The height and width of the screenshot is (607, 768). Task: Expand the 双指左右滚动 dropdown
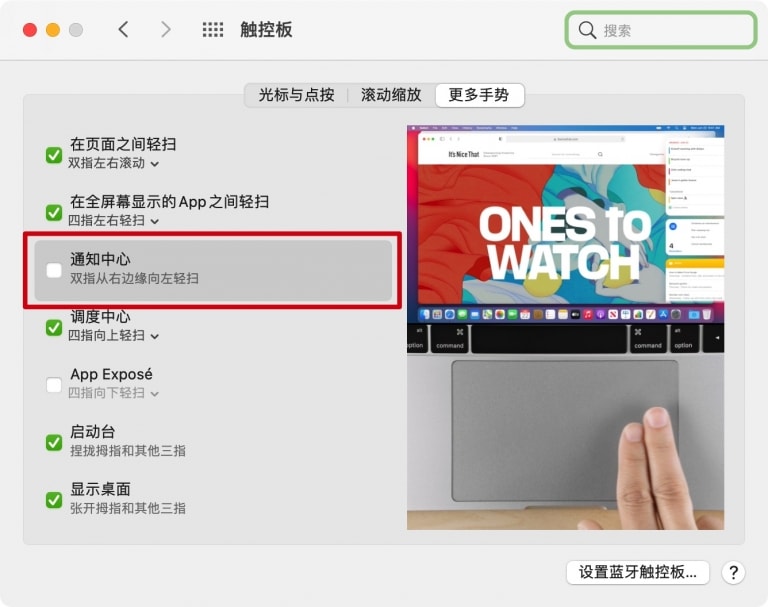pos(113,163)
